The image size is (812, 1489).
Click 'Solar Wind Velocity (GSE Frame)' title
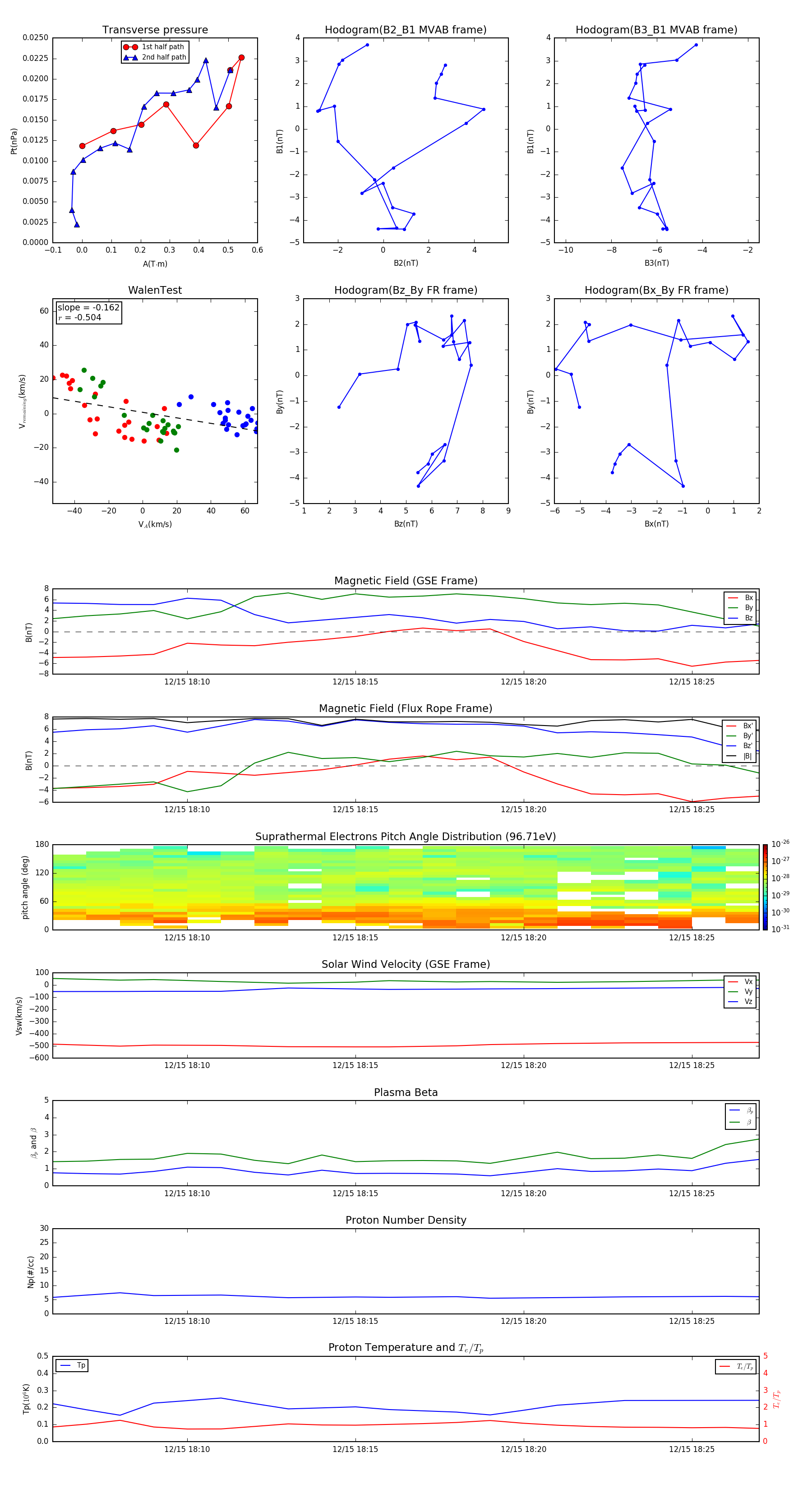tap(406, 964)
